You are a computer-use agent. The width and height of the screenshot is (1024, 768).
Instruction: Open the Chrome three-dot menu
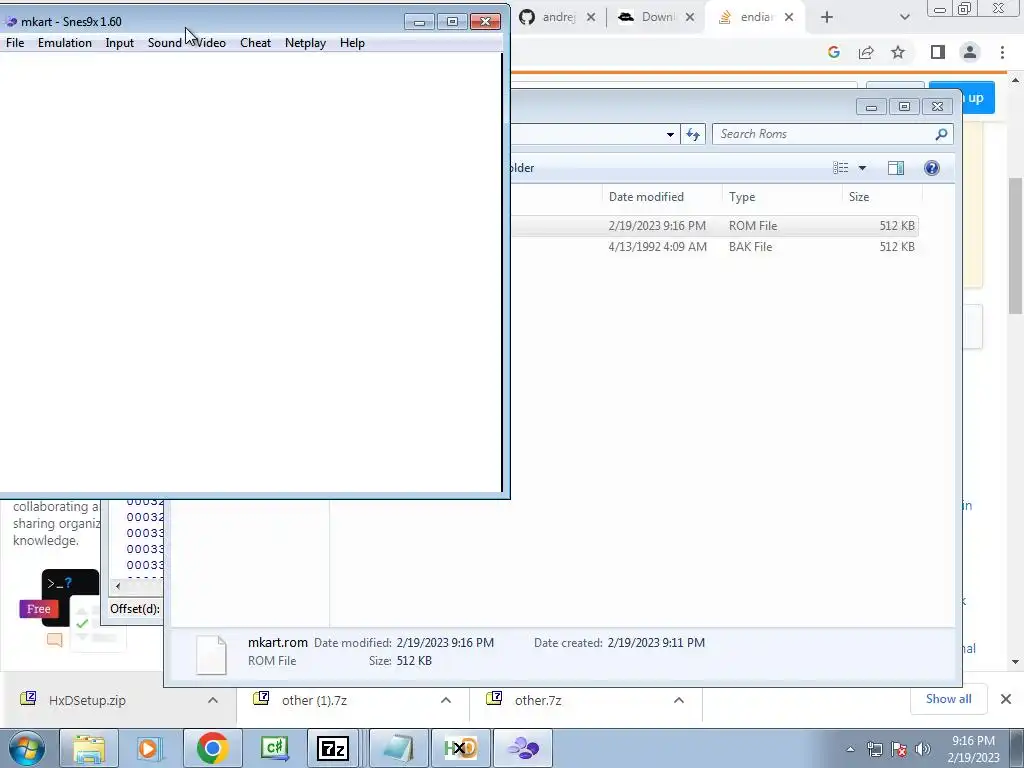(1002, 52)
